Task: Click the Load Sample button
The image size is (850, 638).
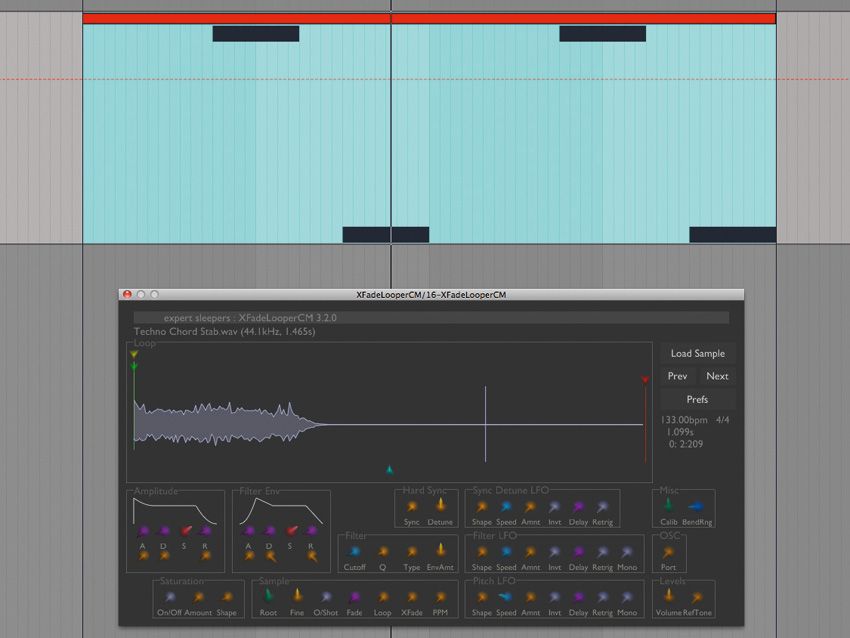Action: [x=696, y=353]
